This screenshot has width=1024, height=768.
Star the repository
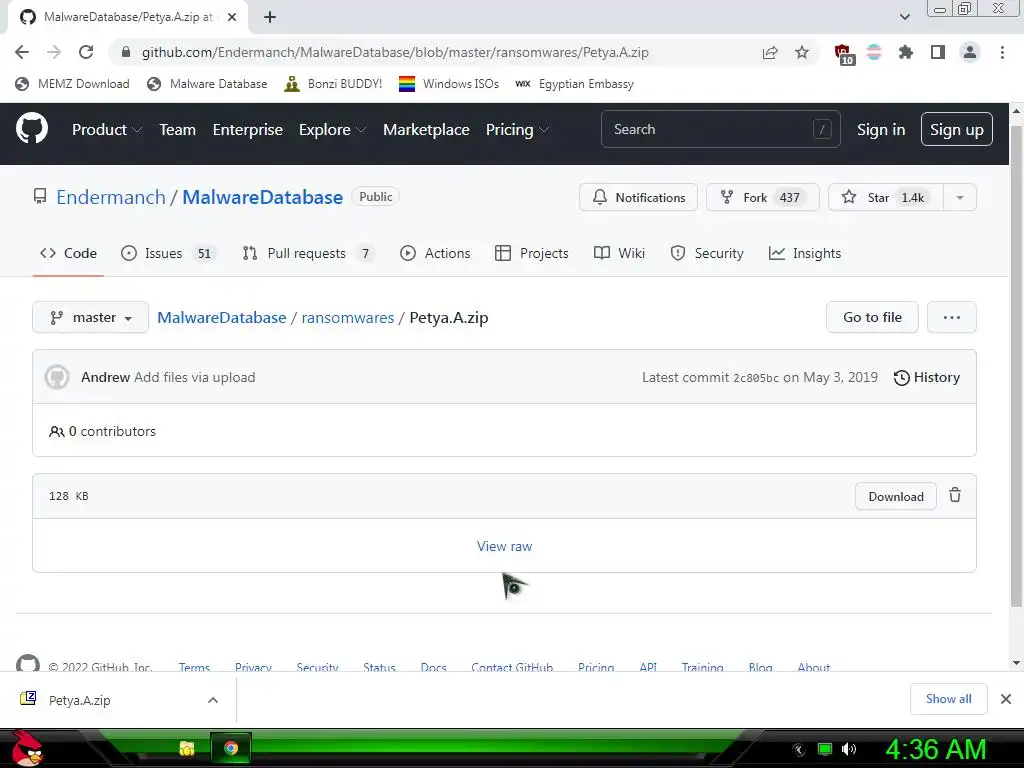click(886, 197)
